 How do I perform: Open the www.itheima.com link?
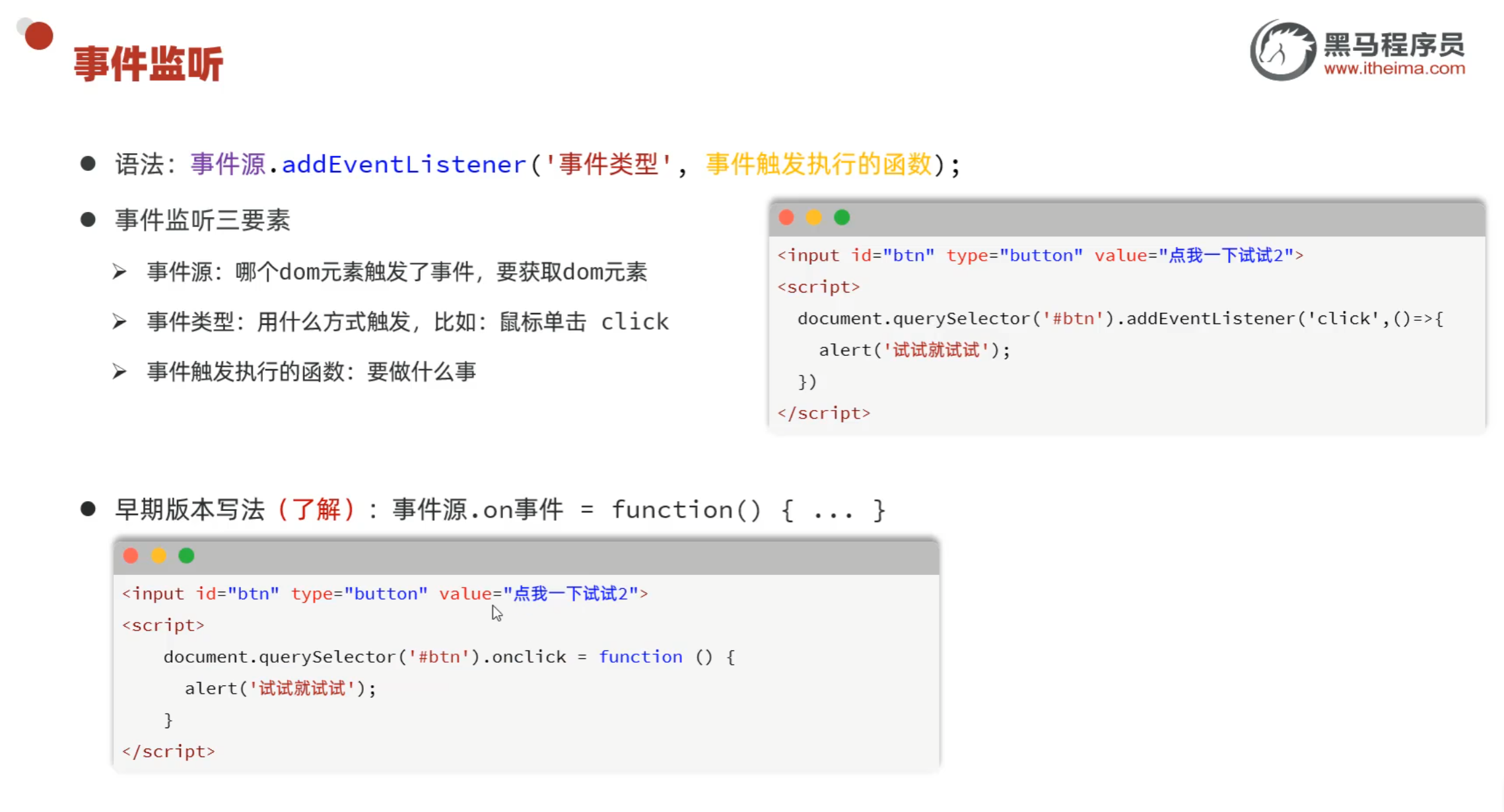(x=1394, y=69)
